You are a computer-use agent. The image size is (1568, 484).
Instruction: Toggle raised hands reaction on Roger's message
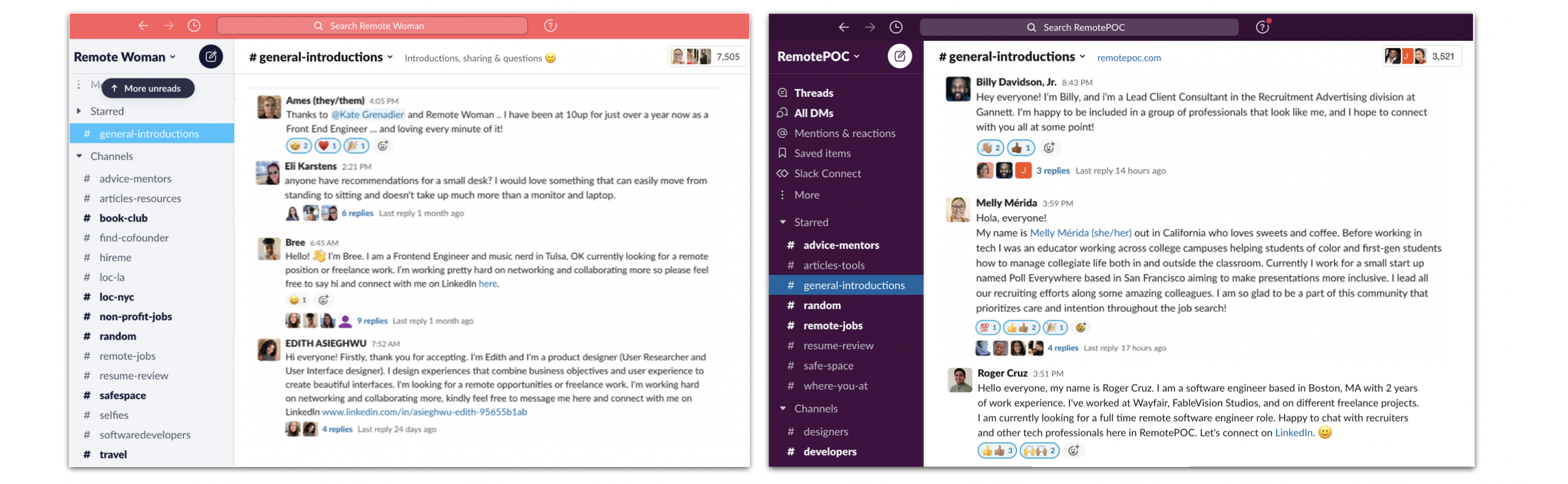[x=1039, y=451]
